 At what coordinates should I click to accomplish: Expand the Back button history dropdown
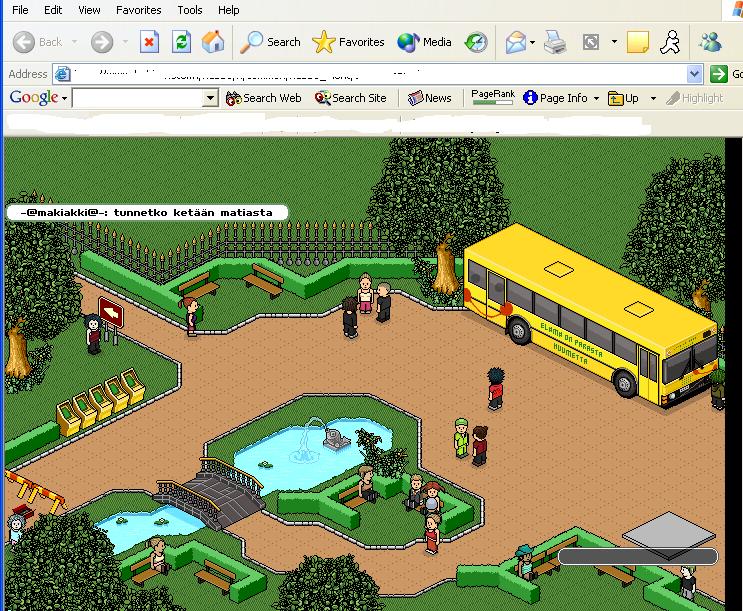(74, 42)
